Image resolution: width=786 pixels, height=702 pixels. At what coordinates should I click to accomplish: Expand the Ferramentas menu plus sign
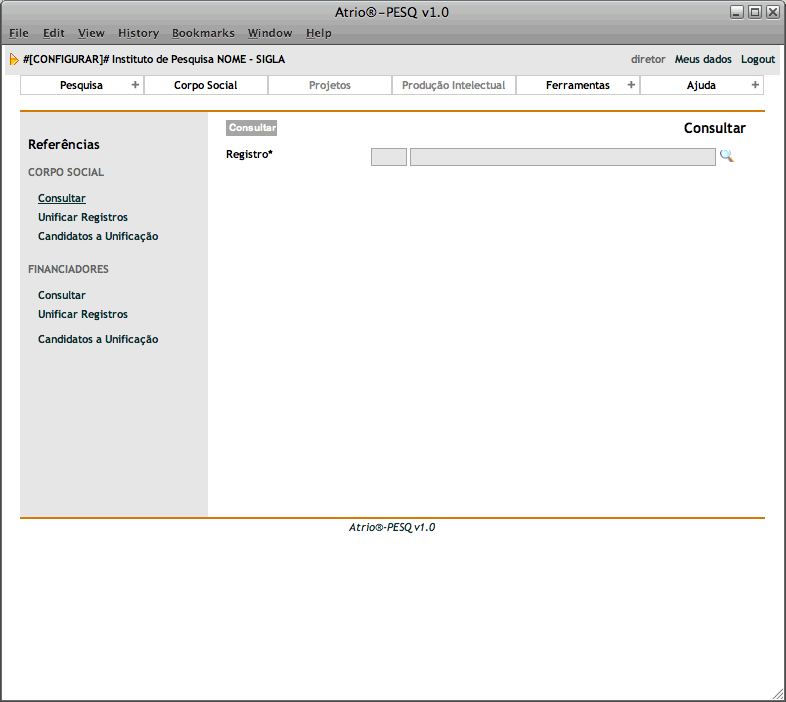click(x=631, y=85)
